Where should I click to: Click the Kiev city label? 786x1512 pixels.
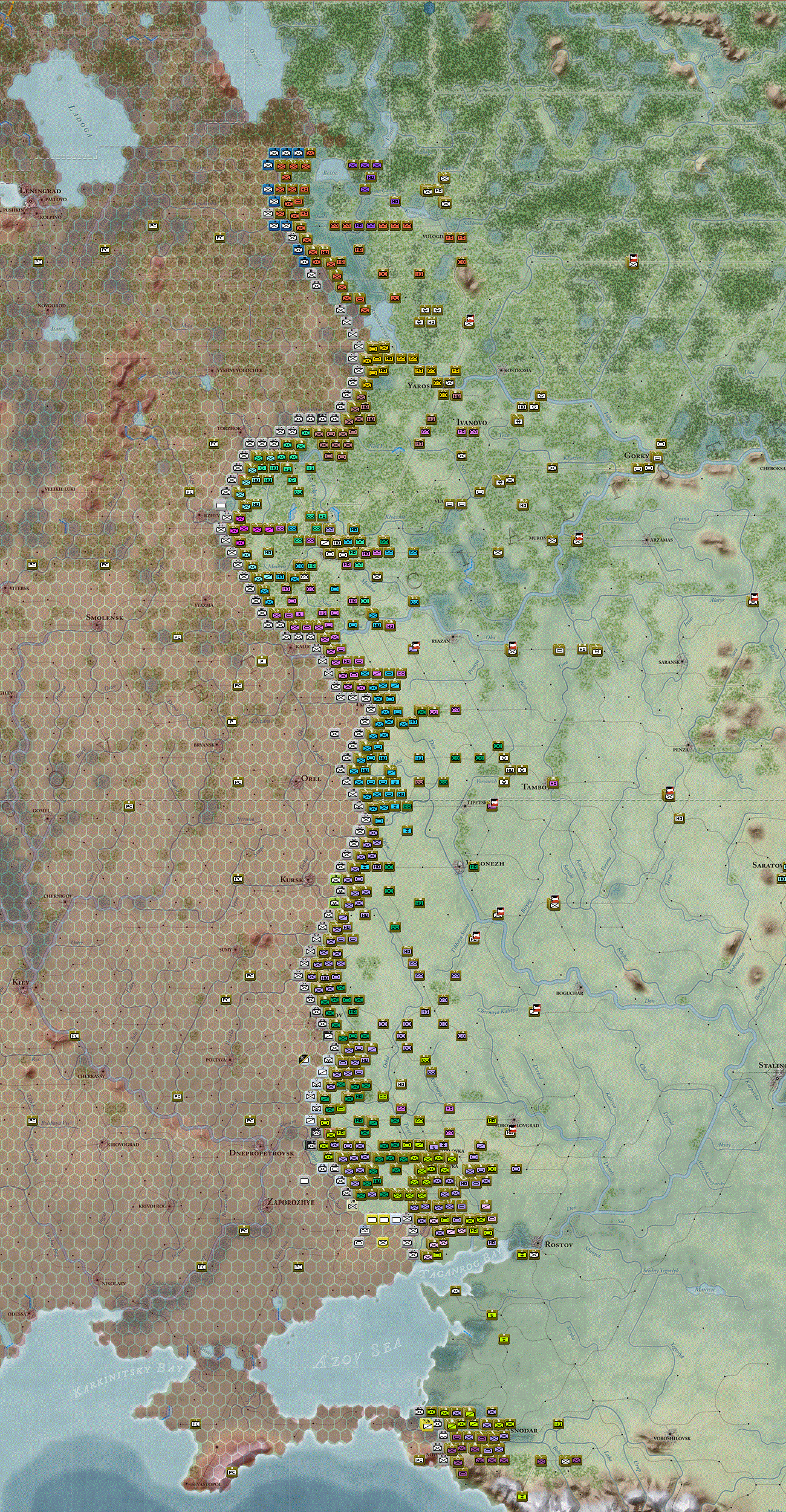(x=21, y=982)
